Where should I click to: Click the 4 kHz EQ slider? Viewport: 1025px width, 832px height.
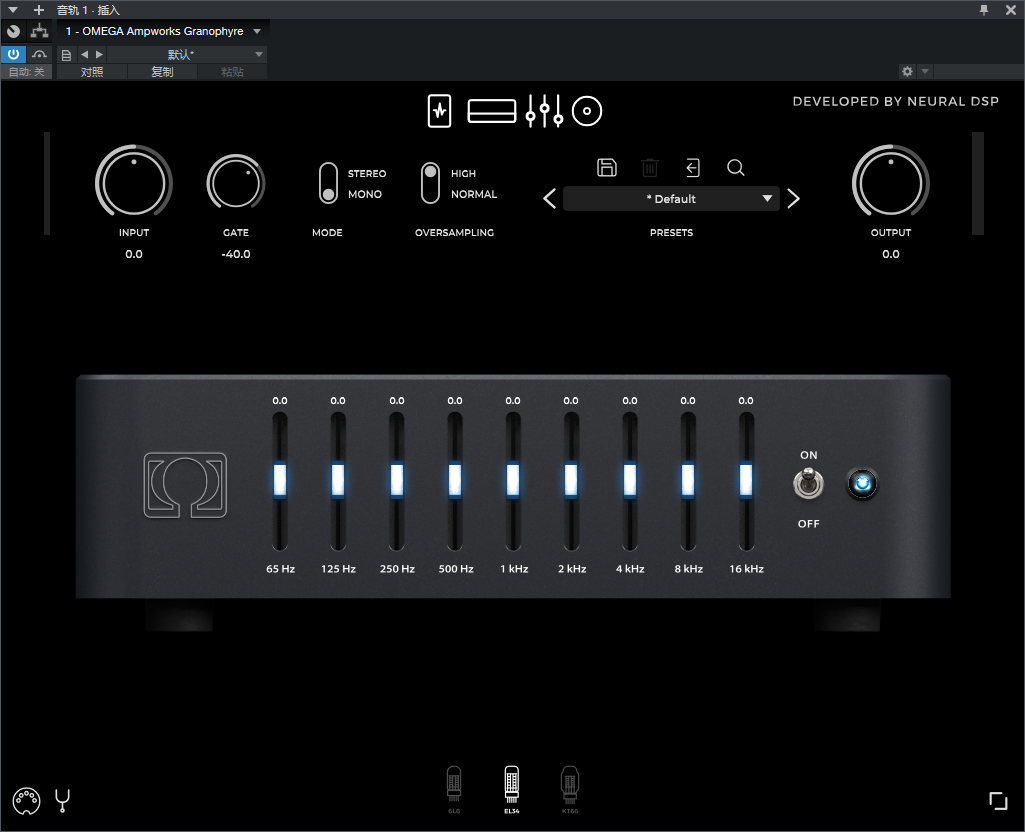(x=630, y=480)
